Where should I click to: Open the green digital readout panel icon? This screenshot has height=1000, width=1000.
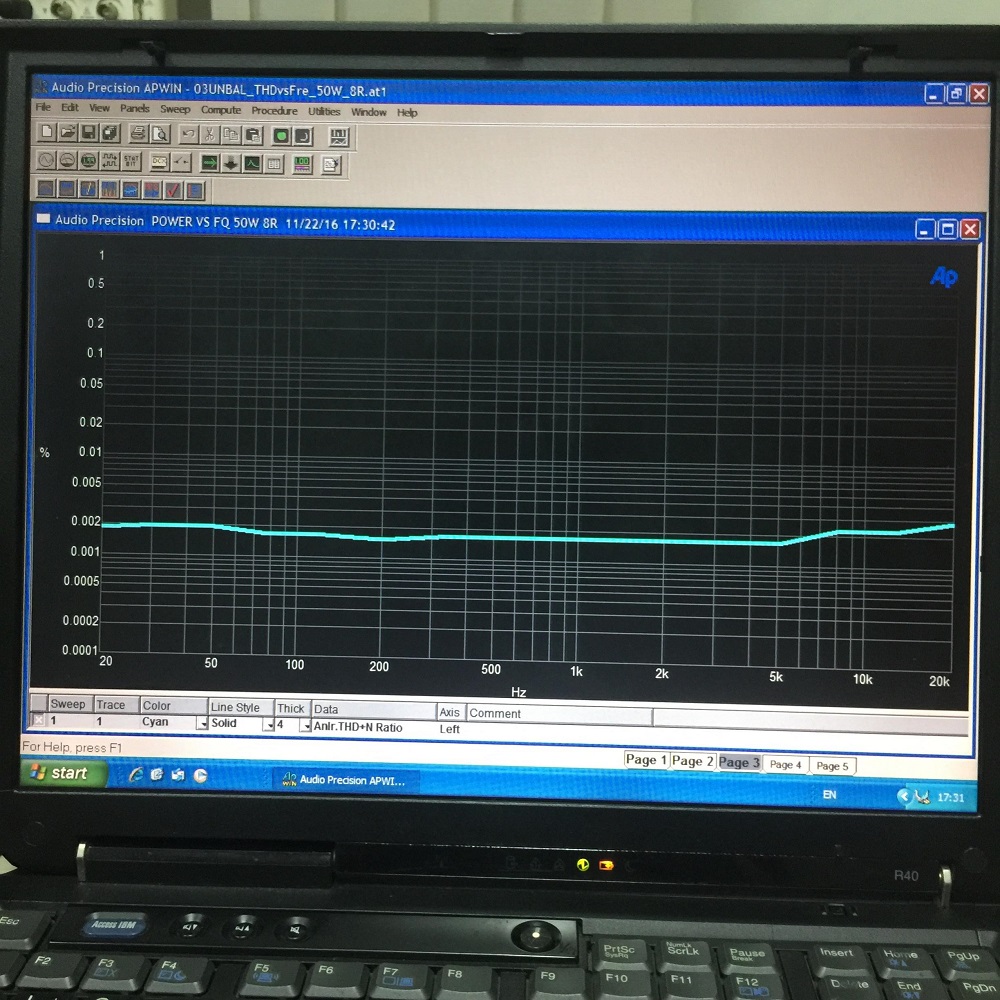[89, 161]
